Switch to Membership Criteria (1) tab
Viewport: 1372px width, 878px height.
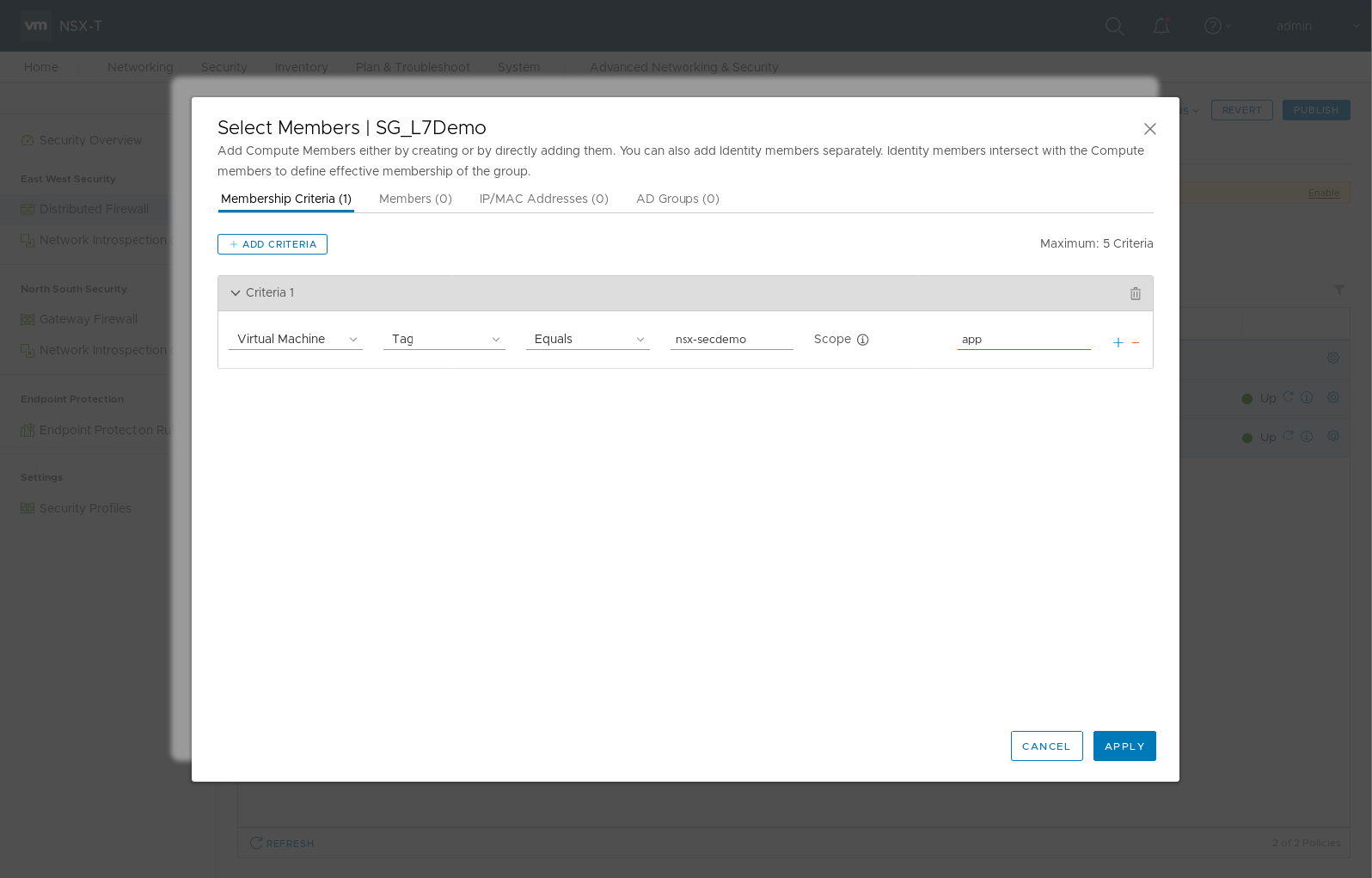tap(286, 199)
